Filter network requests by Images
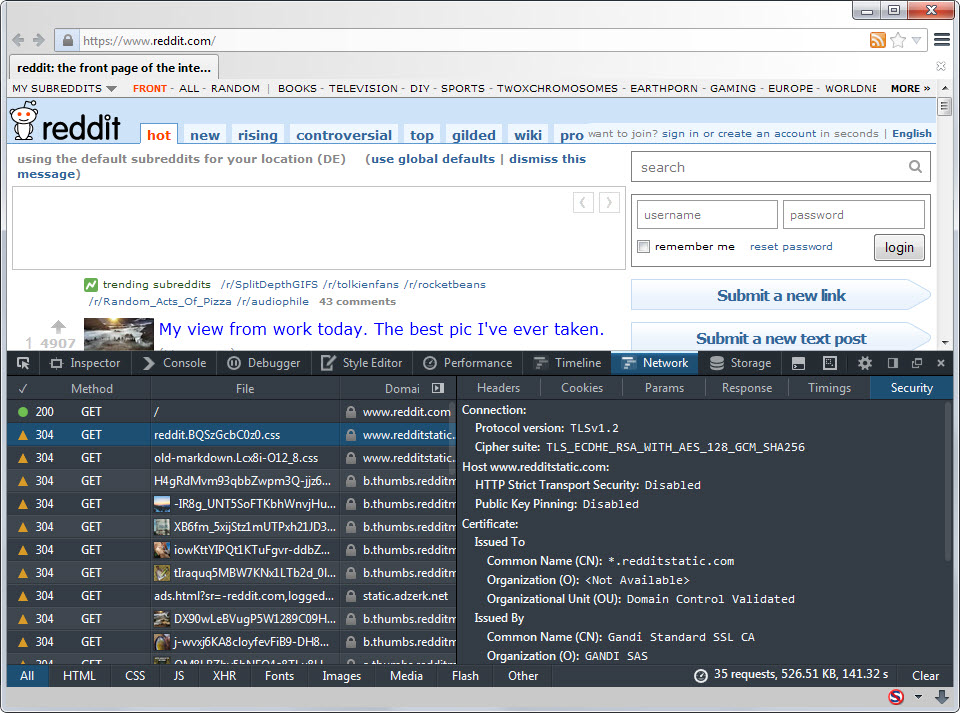This screenshot has height=713, width=960. 342,676
